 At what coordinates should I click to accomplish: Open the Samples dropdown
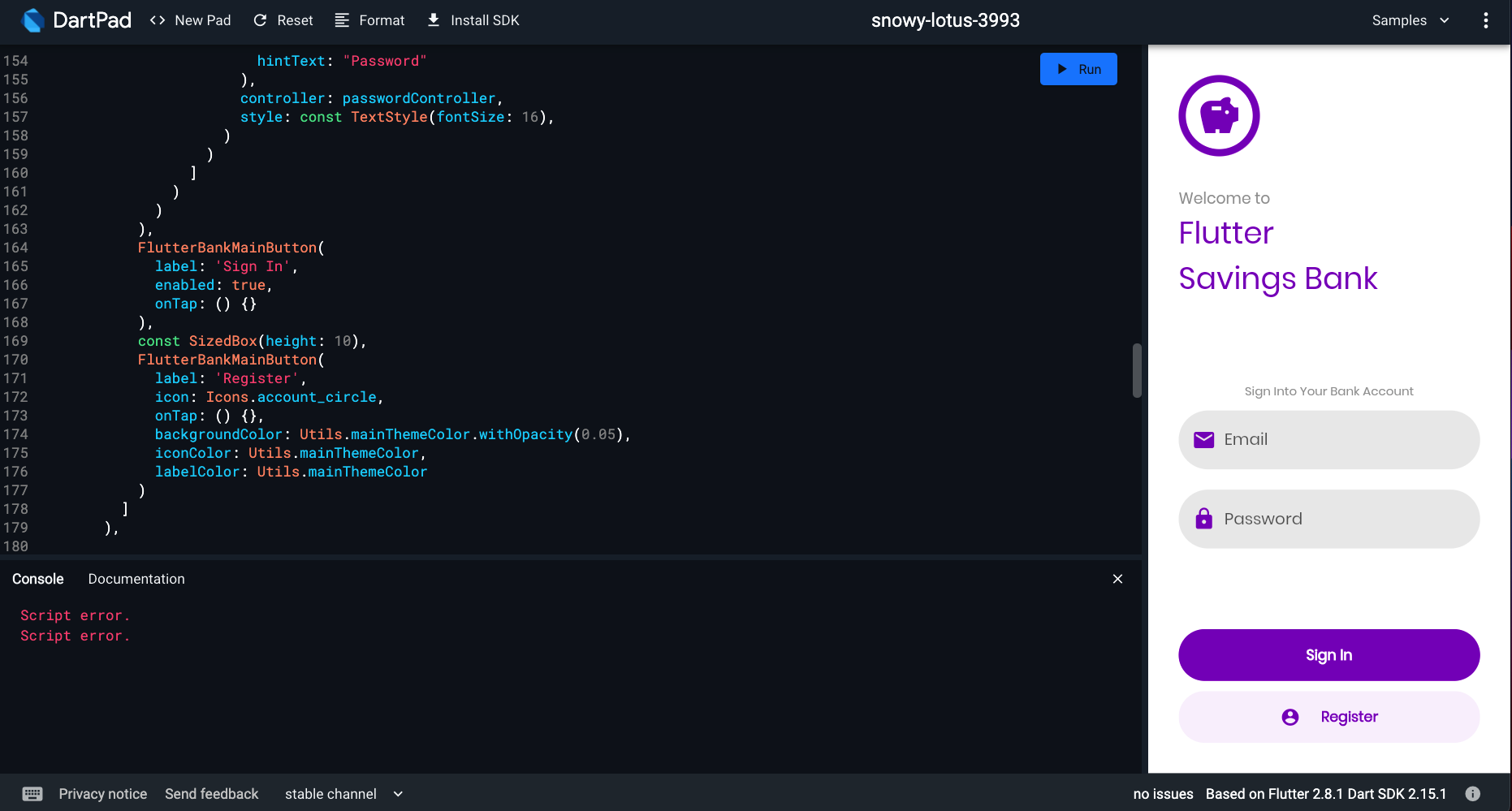pyautogui.click(x=1410, y=20)
